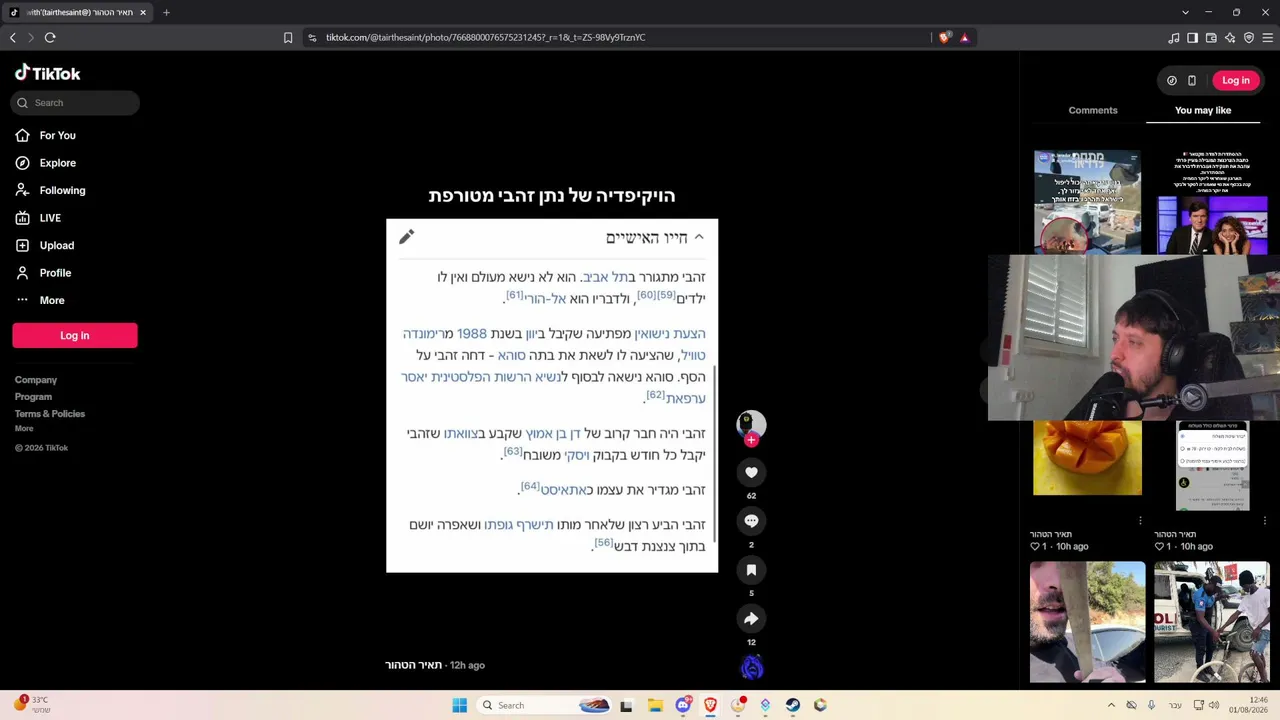The height and width of the screenshot is (720, 1280).
Task: Reload the page
Action: tap(50, 37)
